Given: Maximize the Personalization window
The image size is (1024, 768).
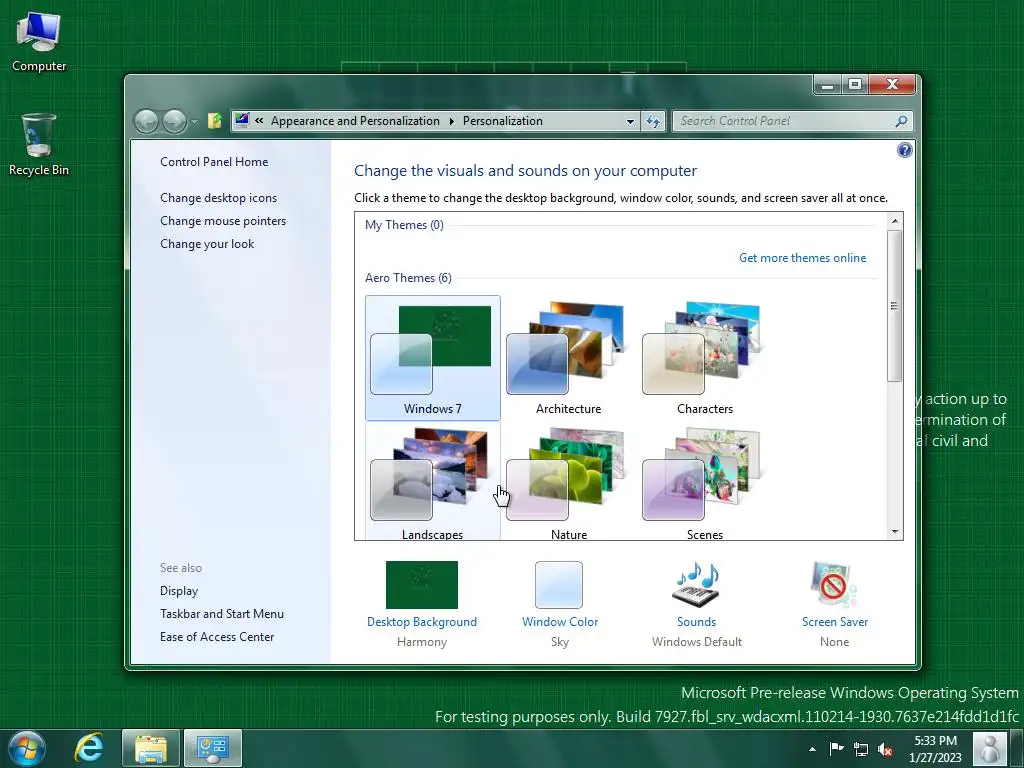Looking at the screenshot, I should click(855, 85).
